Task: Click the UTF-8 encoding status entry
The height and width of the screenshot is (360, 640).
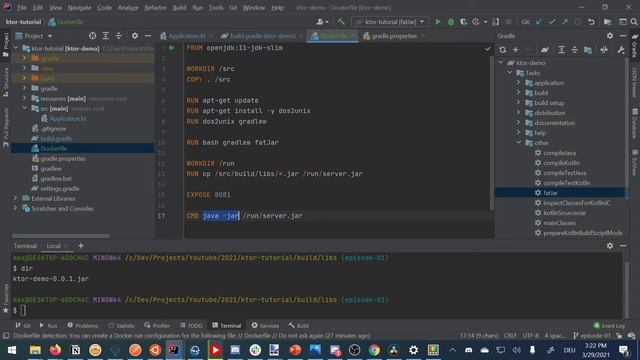Action: 531,336
